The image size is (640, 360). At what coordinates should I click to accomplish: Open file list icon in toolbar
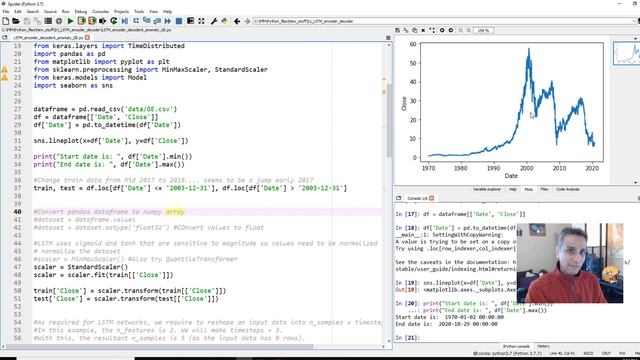(x=48, y=21)
